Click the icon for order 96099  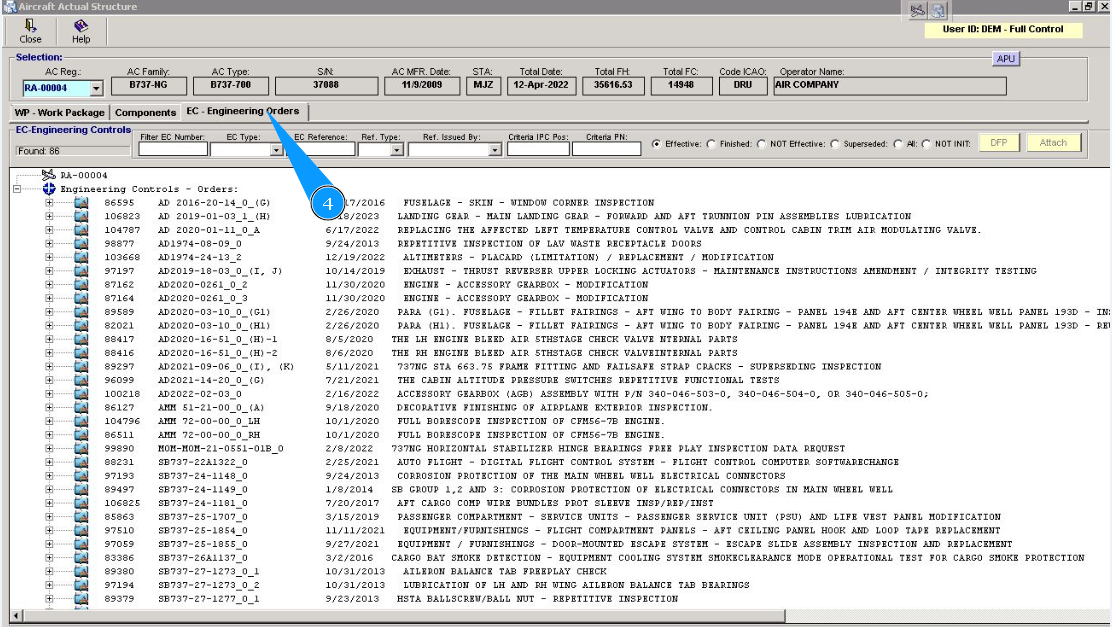[x=81, y=380]
